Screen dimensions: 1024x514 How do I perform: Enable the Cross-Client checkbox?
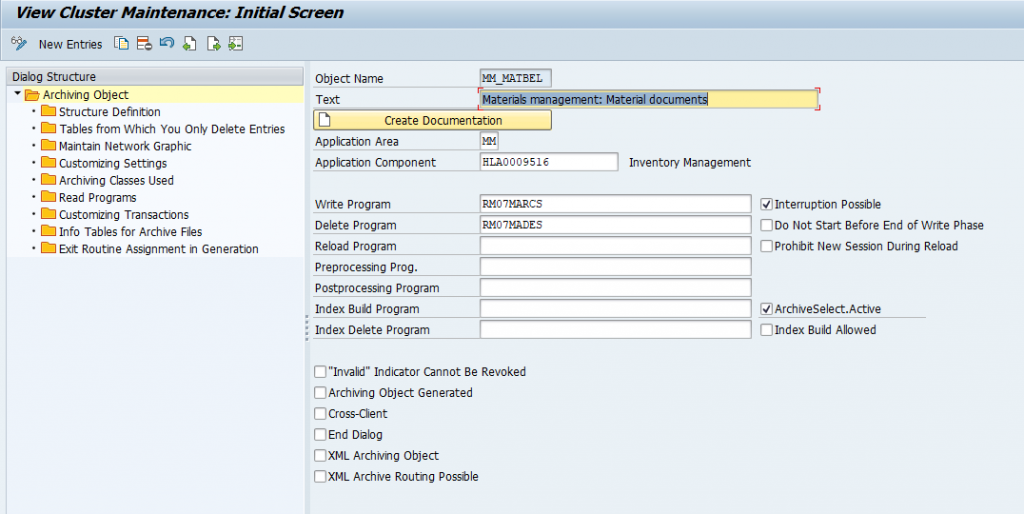pyautogui.click(x=320, y=413)
